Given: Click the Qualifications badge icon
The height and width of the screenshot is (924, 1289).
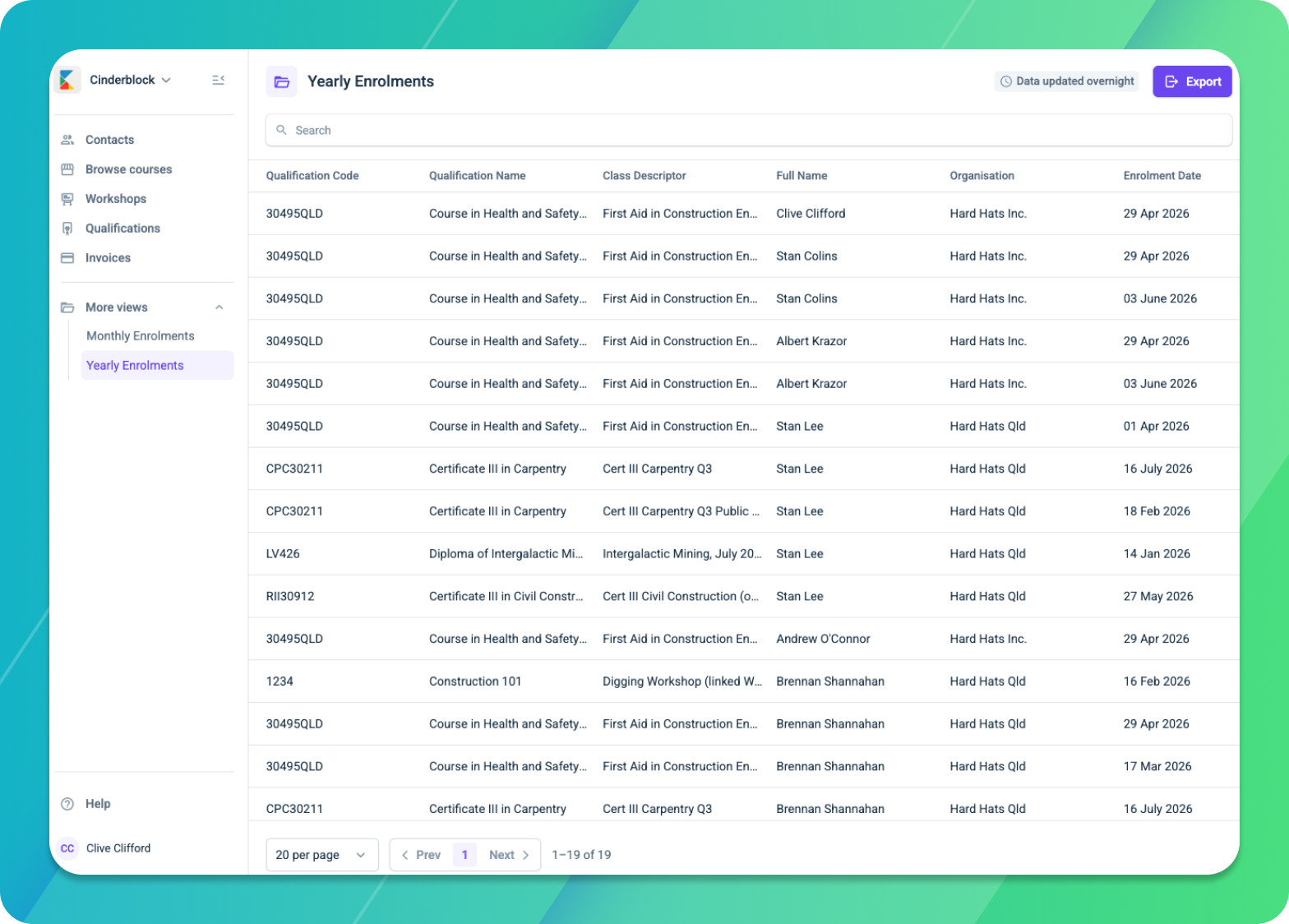Looking at the screenshot, I should point(67,229).
